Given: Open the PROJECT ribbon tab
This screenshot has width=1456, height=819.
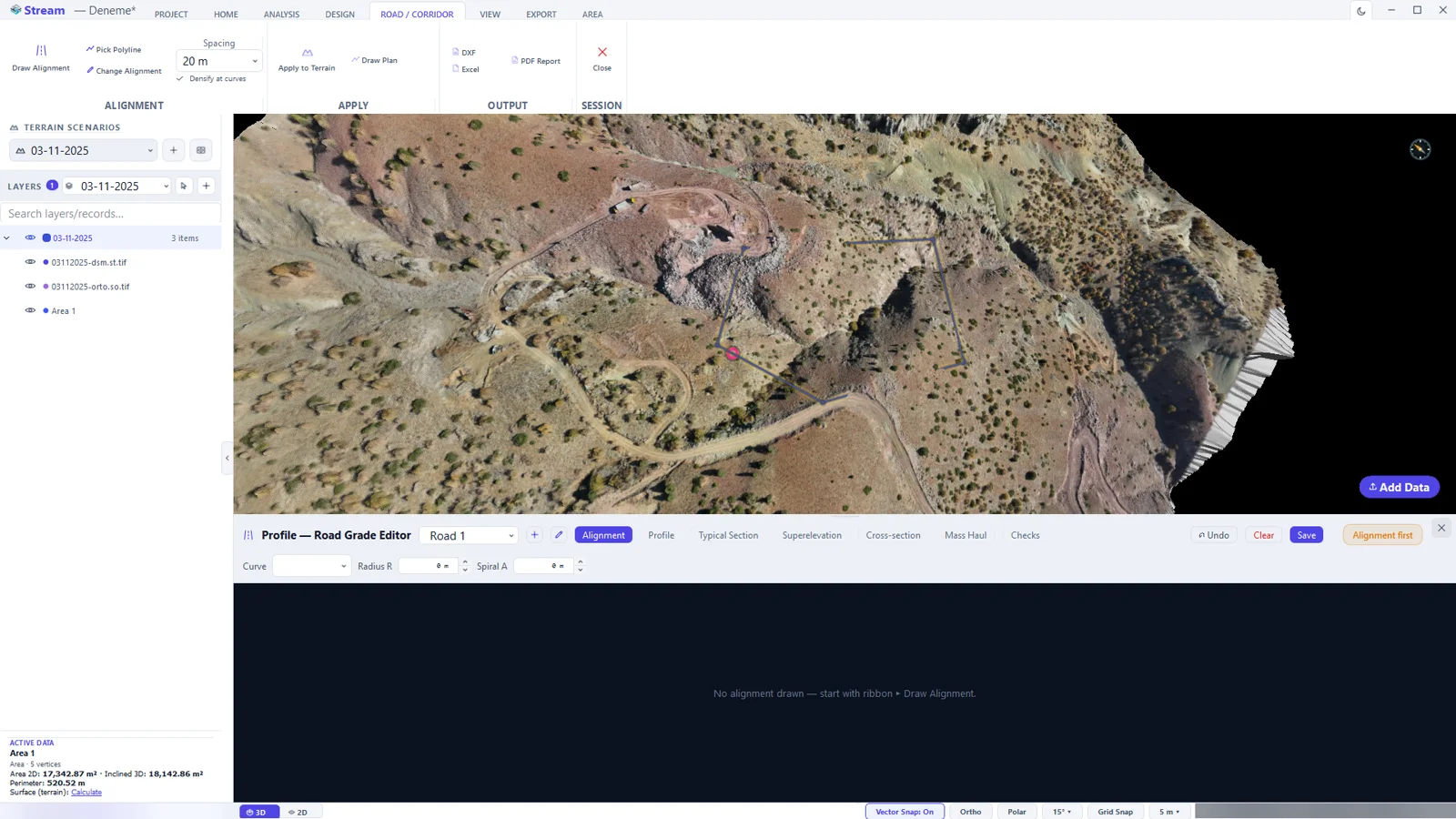Looking at the screenshot, I should [x=171, y=15].
